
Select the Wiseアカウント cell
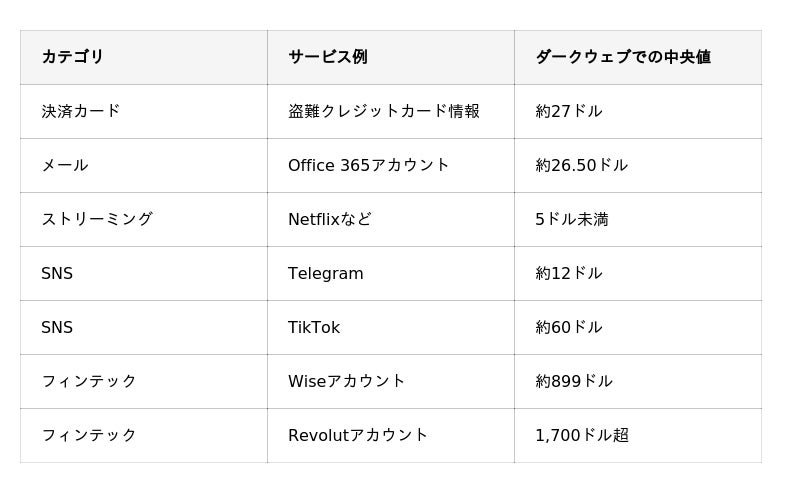coord(391,382)
